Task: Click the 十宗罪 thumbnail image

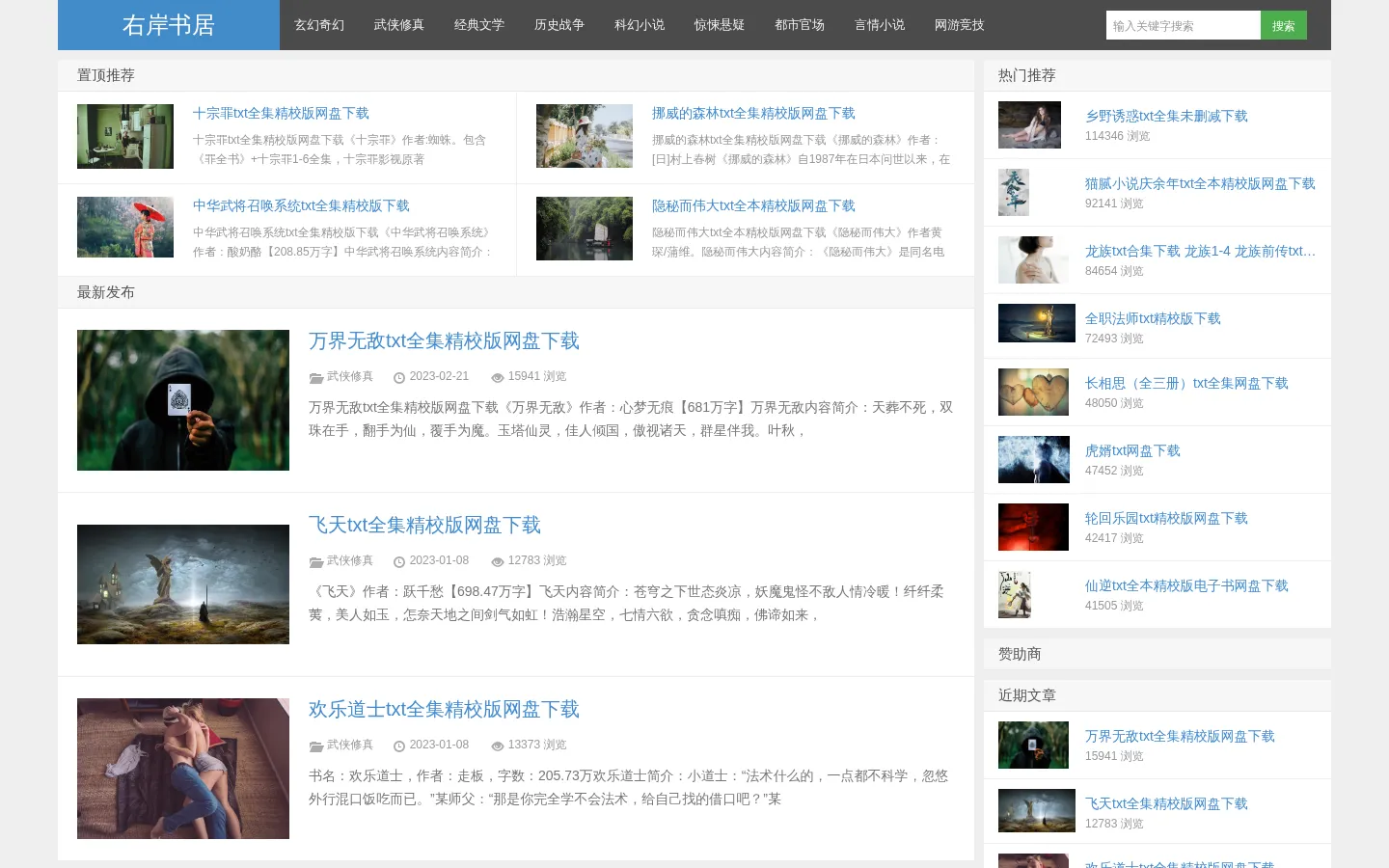Action: (125, 136)
